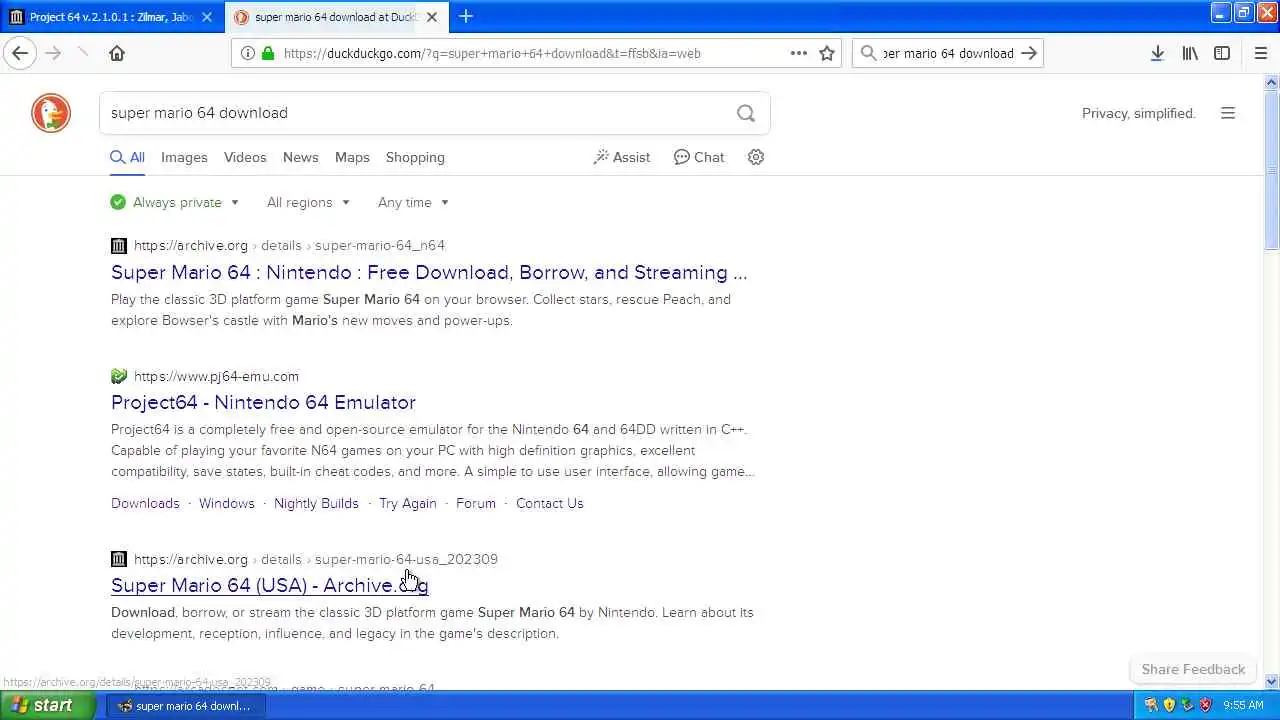Expand the All regions filter
Screen dimensions: 1280x720
(308, 202)
